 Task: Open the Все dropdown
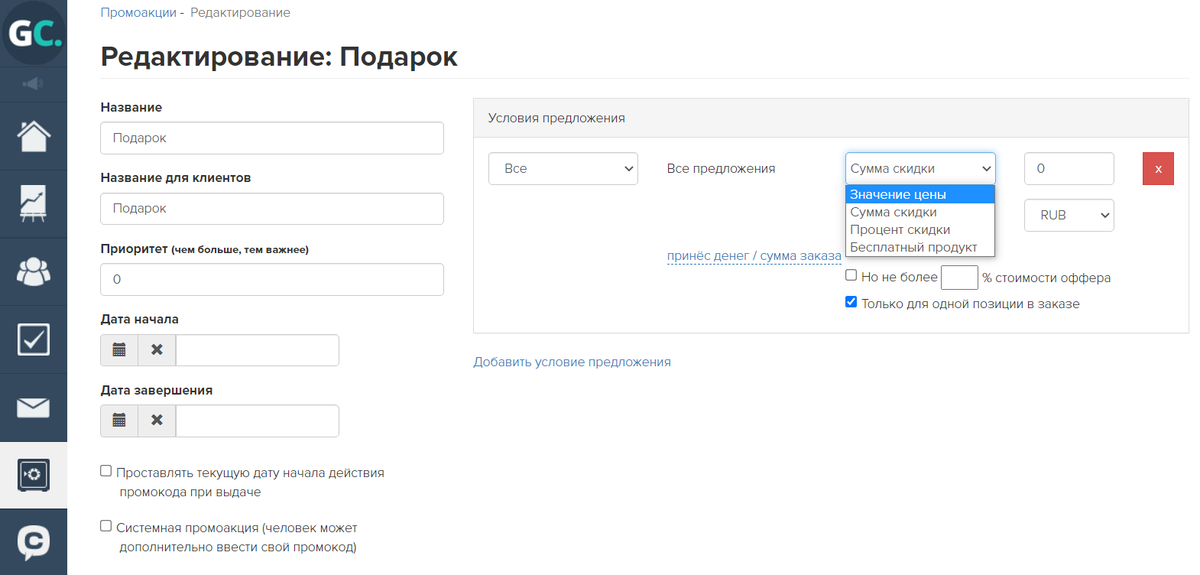(563, 169)
